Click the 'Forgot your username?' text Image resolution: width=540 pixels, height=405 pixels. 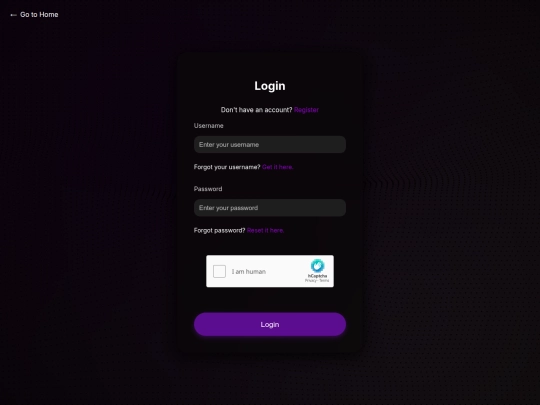[227, 167]
